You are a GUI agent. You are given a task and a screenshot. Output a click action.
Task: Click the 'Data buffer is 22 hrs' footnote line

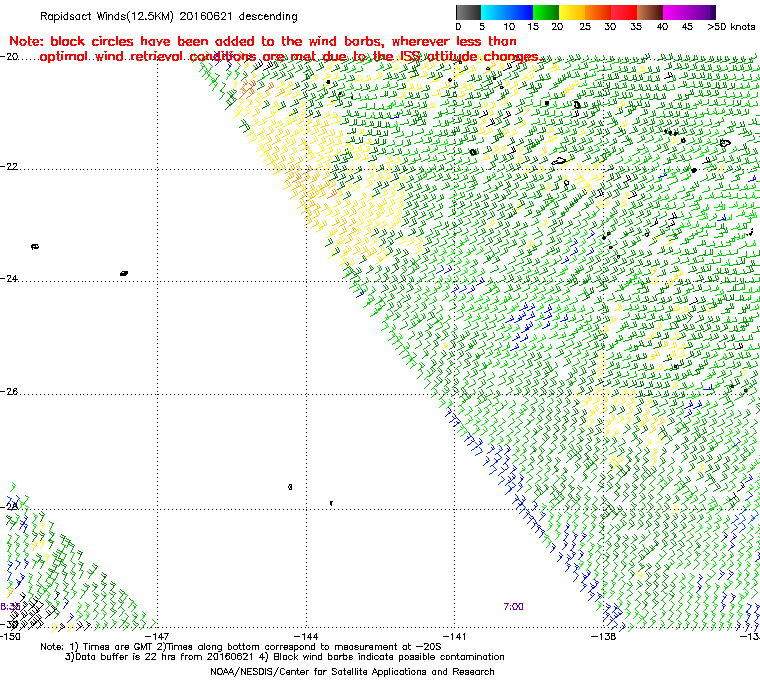pyautogui.click(x=285, y=657)
